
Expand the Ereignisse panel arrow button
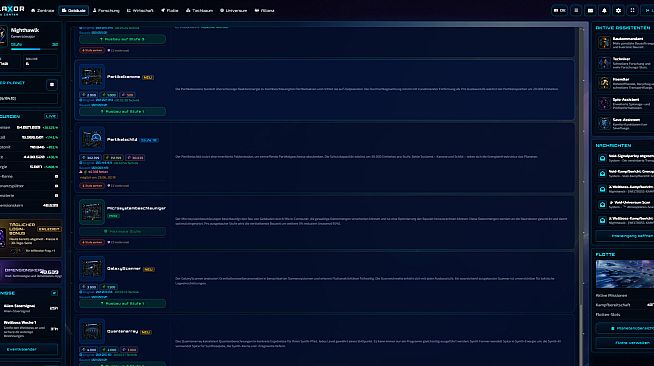pyautogui.click(x=54, y=293)
